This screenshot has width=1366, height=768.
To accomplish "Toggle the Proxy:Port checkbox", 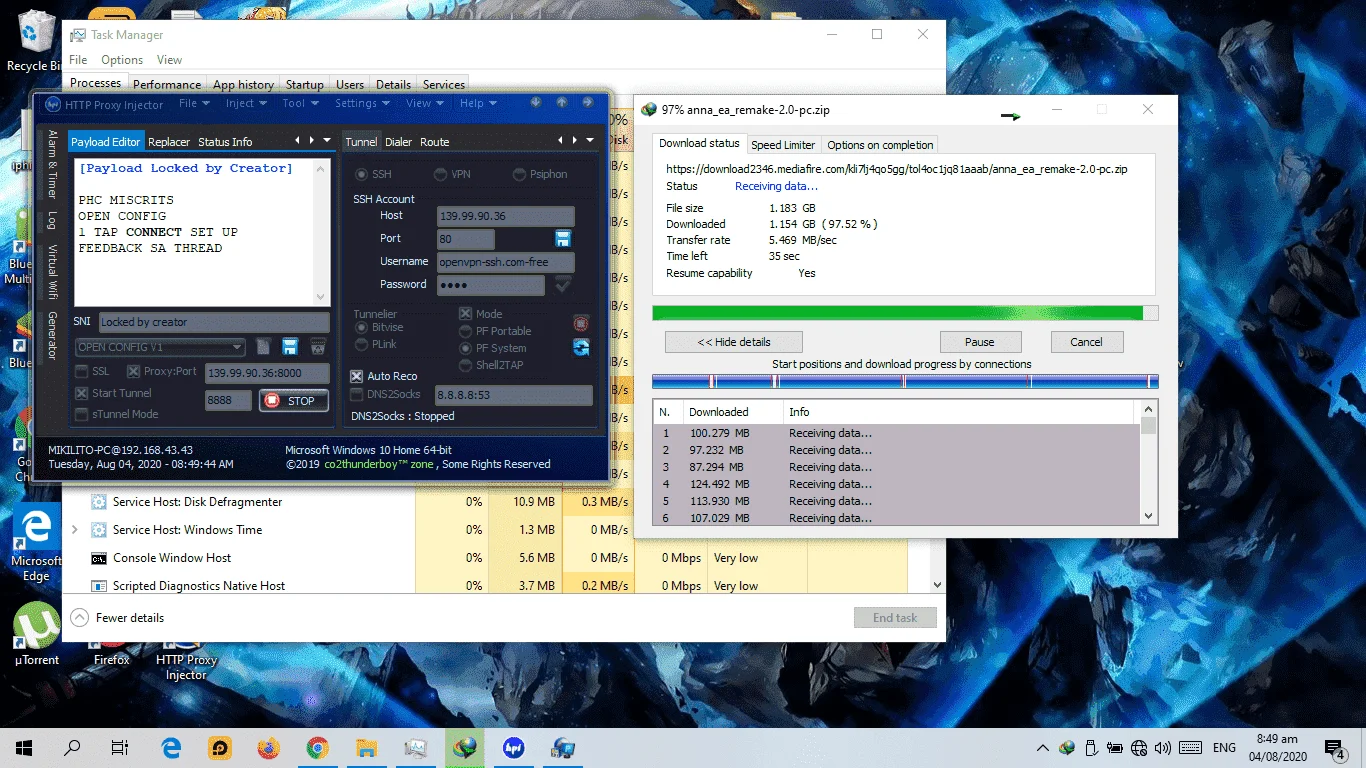I will pos(162,371).
